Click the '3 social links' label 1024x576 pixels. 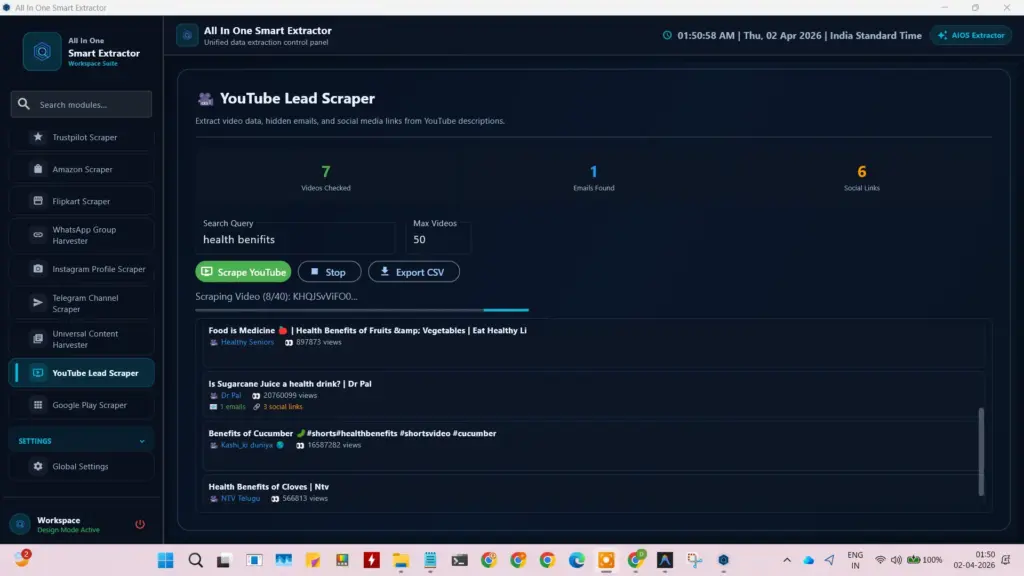pyautogui.click(x=283, y=407)
